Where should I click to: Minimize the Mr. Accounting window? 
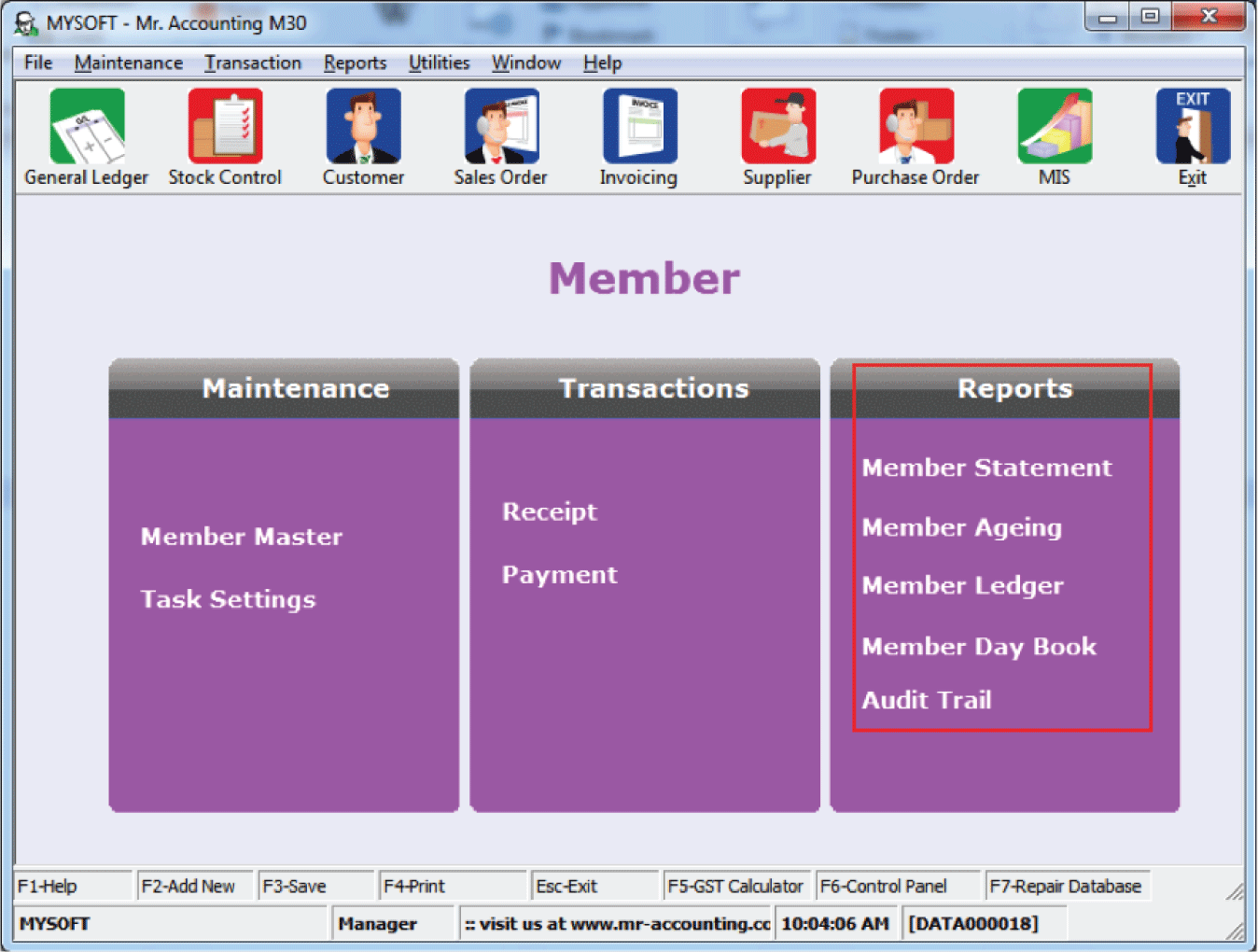pos(1108,17)
